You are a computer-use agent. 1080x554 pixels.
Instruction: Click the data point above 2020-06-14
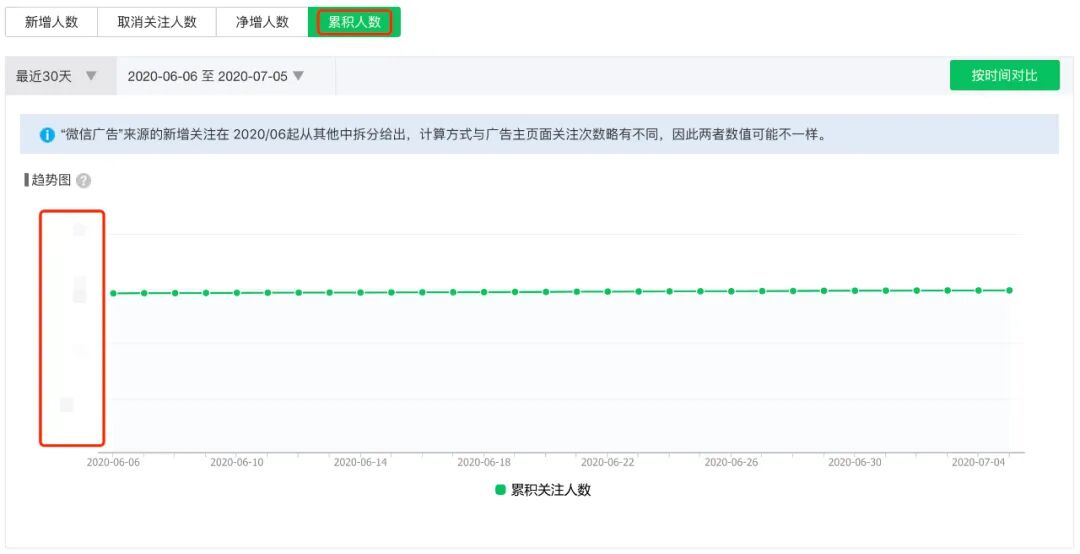[360, 292]
